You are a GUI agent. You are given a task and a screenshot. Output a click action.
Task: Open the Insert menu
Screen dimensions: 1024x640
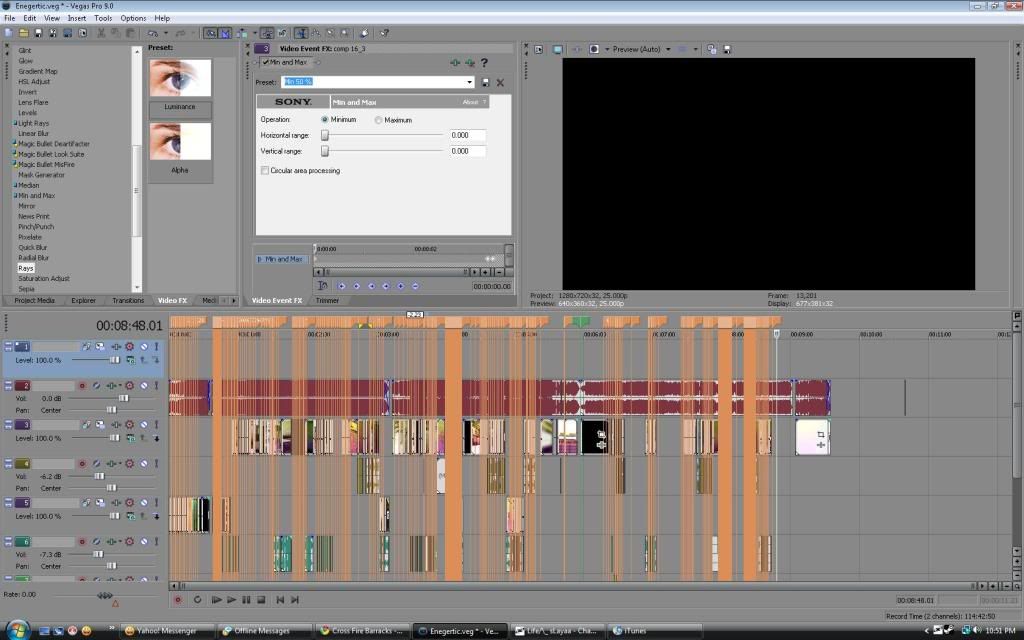pos(76,18)
